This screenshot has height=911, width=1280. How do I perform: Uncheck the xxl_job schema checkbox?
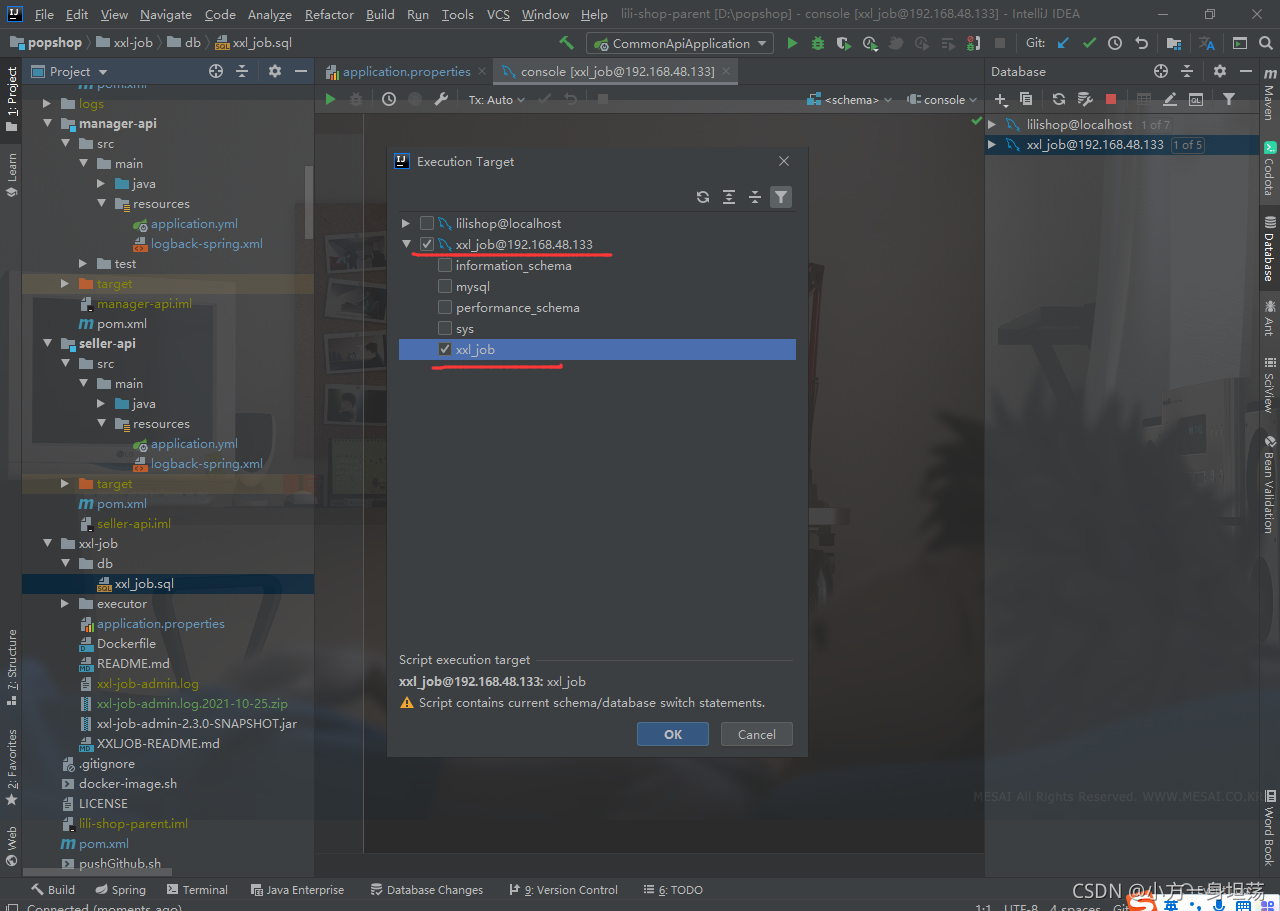coord(445,349)
